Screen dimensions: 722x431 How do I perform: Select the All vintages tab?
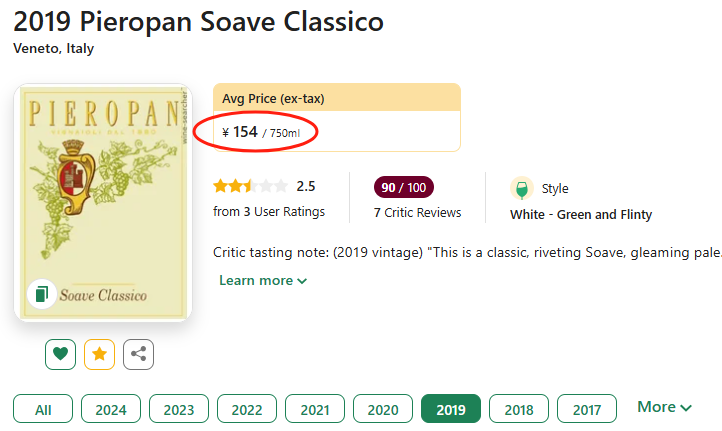43,409
